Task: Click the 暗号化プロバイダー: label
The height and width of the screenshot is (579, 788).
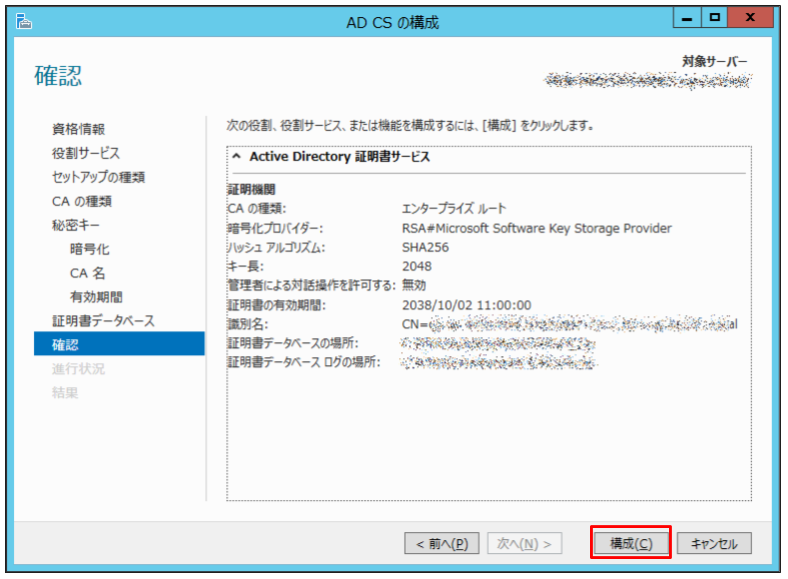Action: tap(275, 229)
